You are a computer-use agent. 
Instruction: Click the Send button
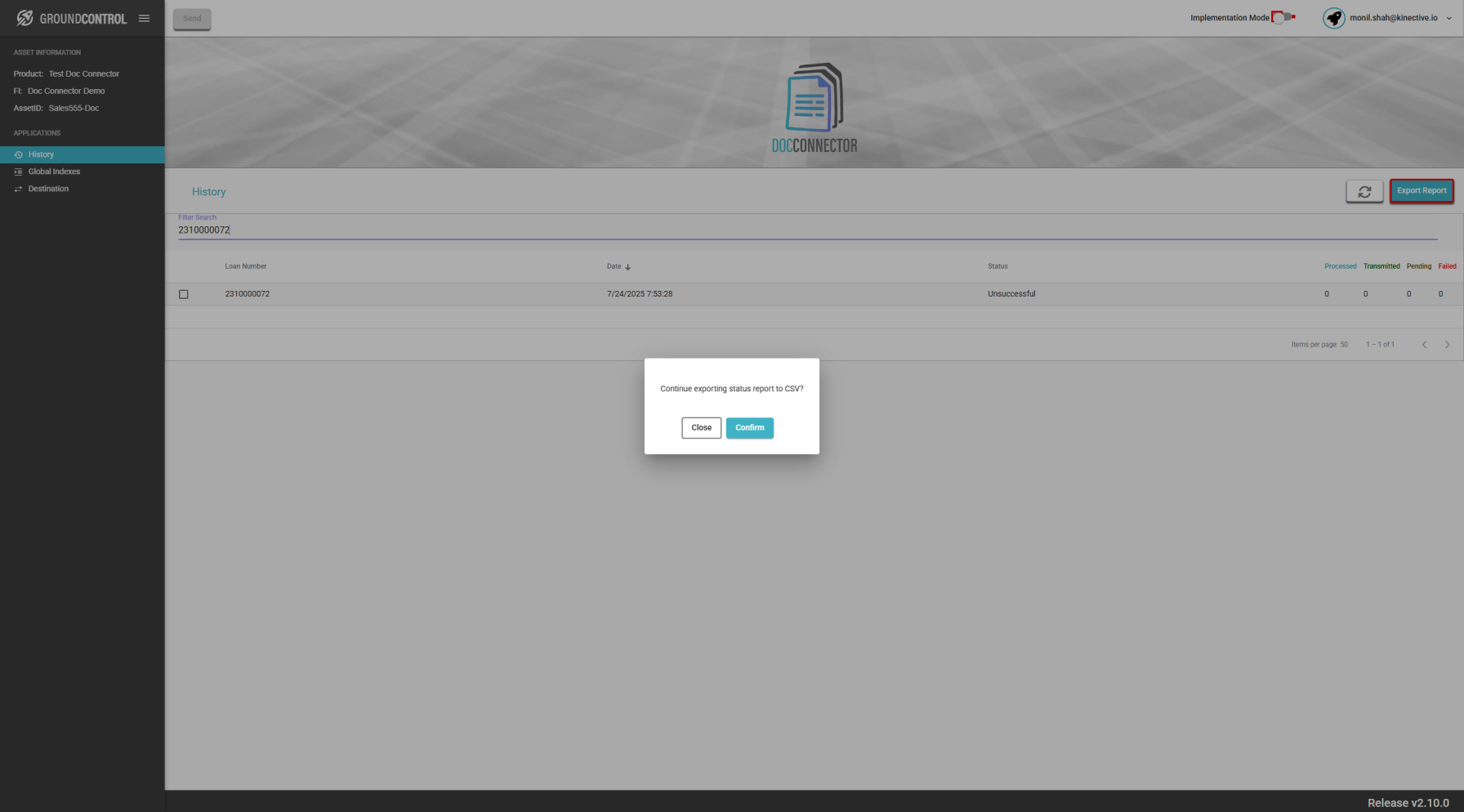coord(192,19)
